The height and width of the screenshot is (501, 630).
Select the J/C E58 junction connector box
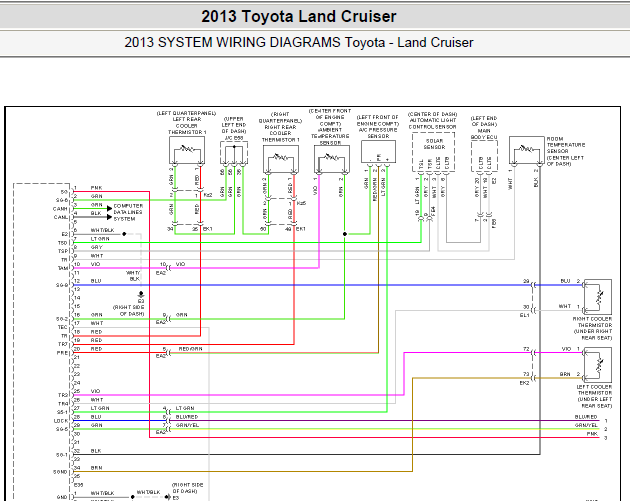click(234, 153)
